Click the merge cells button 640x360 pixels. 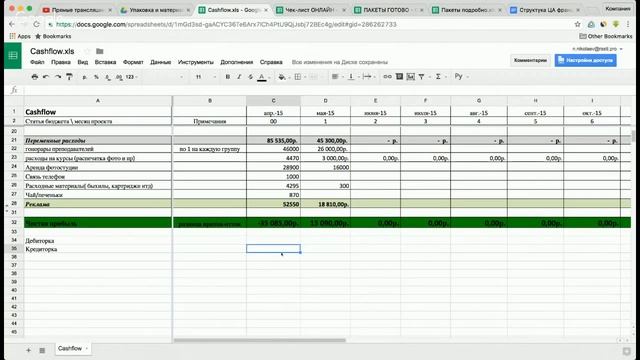(x=313, y=77)
